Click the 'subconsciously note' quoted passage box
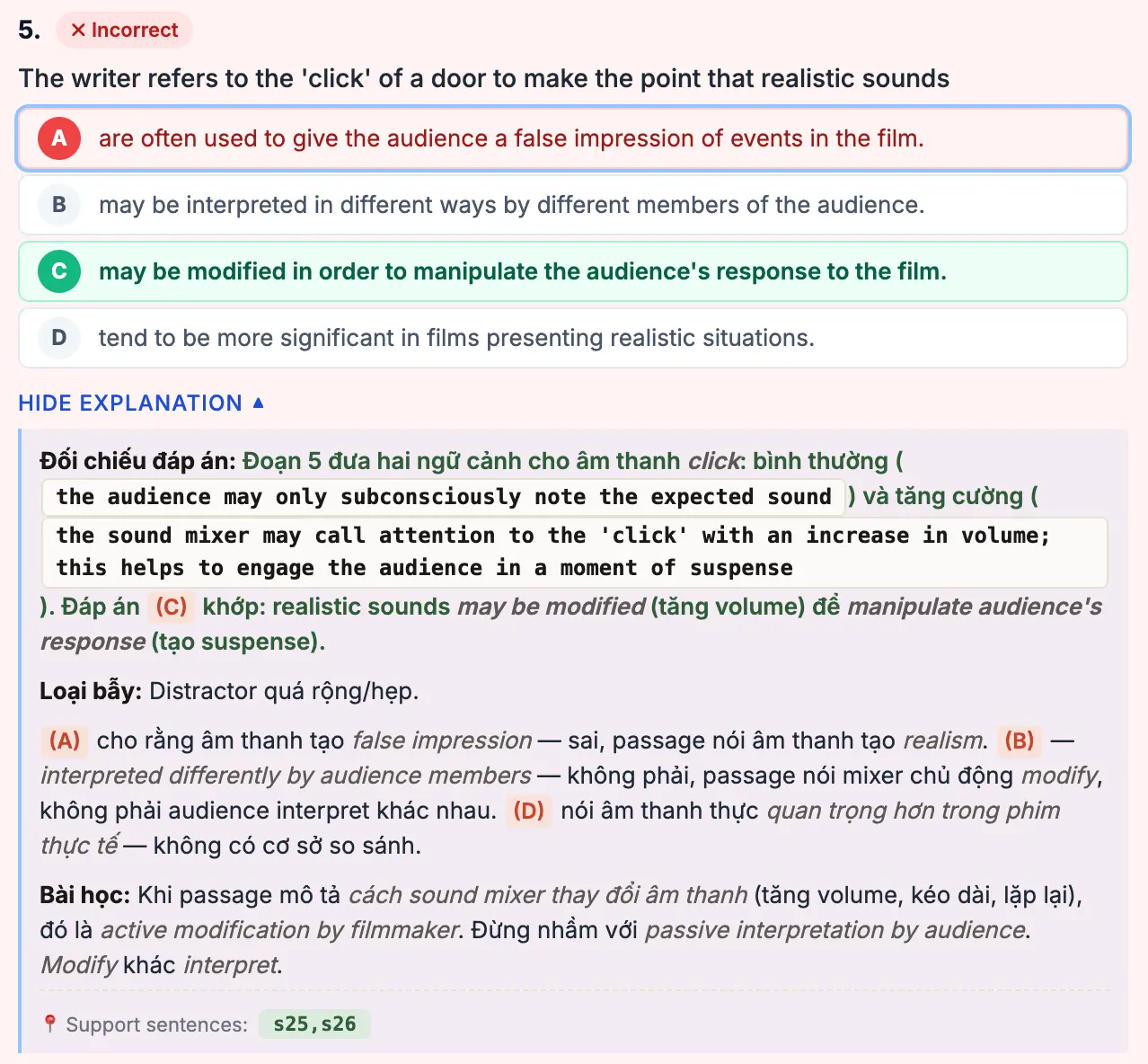This screenshot has width=1148, height=1064. [444, 497]
